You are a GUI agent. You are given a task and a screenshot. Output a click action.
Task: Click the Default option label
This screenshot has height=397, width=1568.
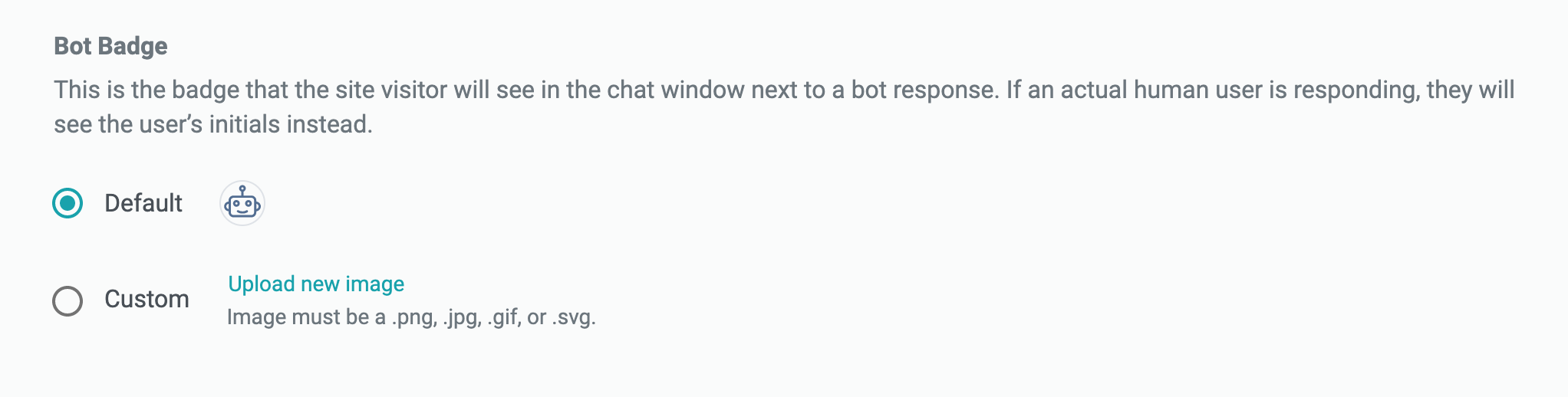tap(143, 203)
